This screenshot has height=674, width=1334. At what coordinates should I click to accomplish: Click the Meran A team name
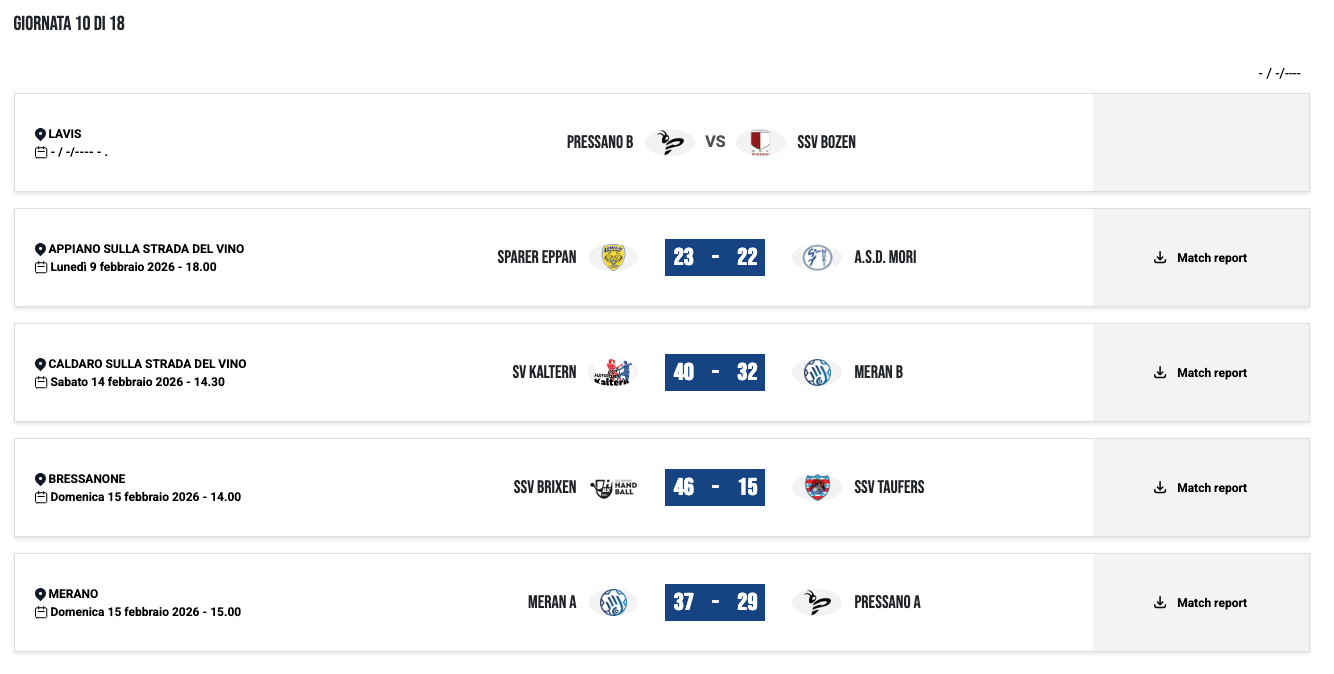point(552,602)
